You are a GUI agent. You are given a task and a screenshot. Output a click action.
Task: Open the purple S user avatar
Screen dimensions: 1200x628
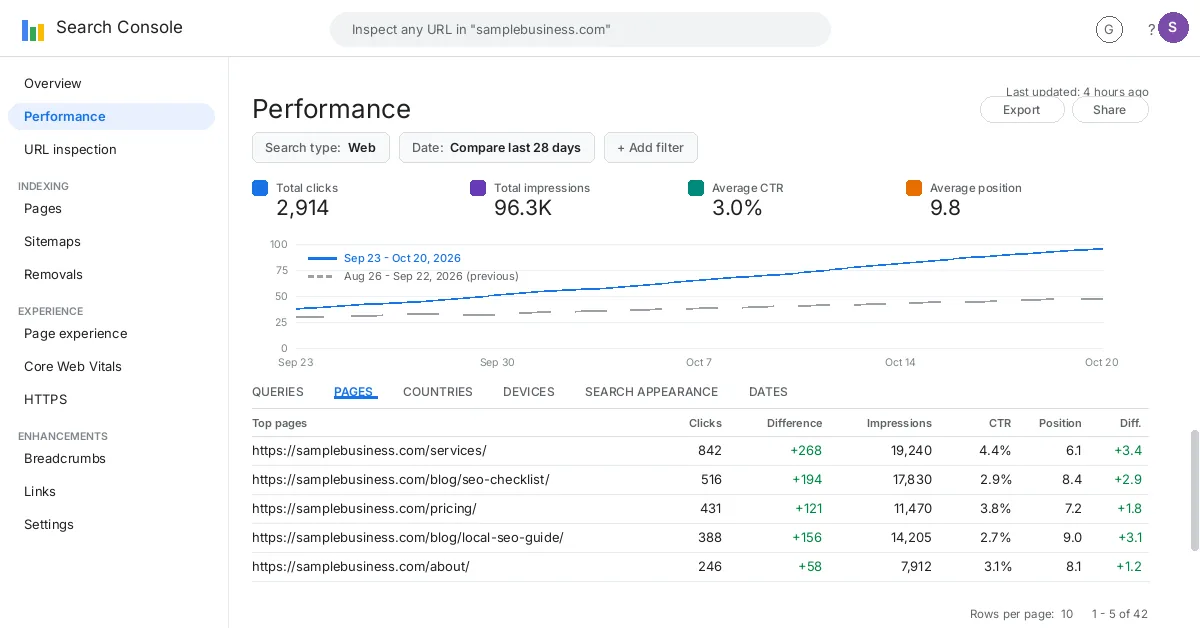1173,28
